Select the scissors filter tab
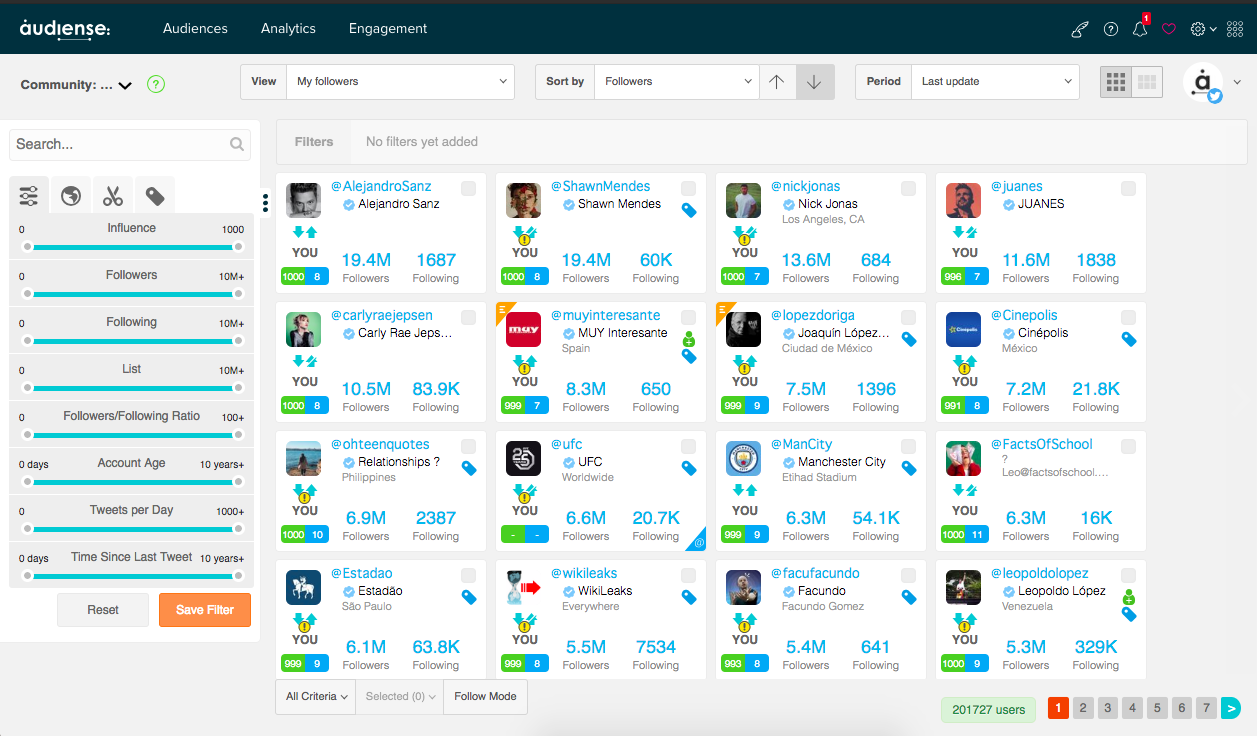The height and width of the screenshot is (736, 1257). click(113, 195)
